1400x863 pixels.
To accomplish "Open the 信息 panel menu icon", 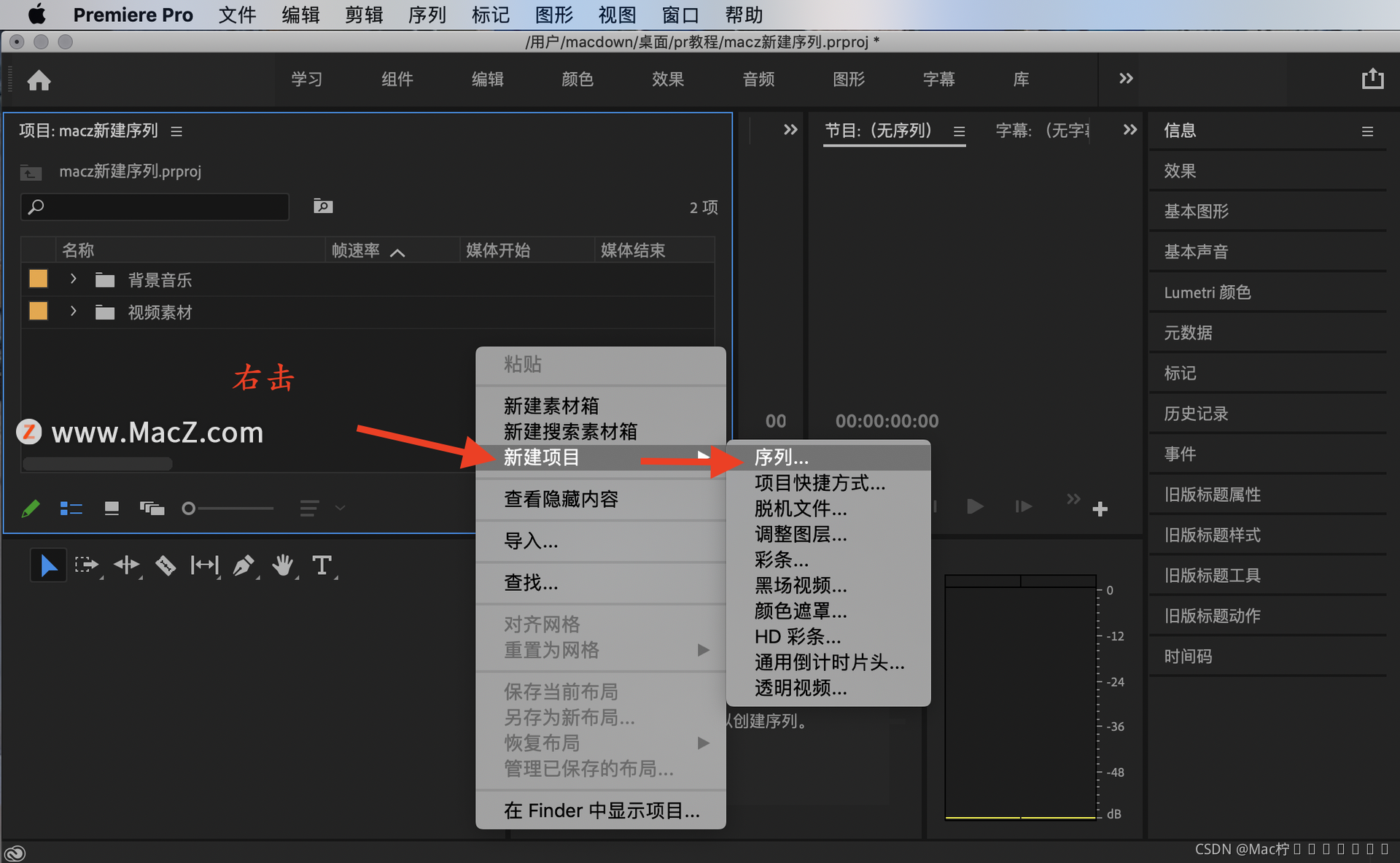I will 1367,131.
